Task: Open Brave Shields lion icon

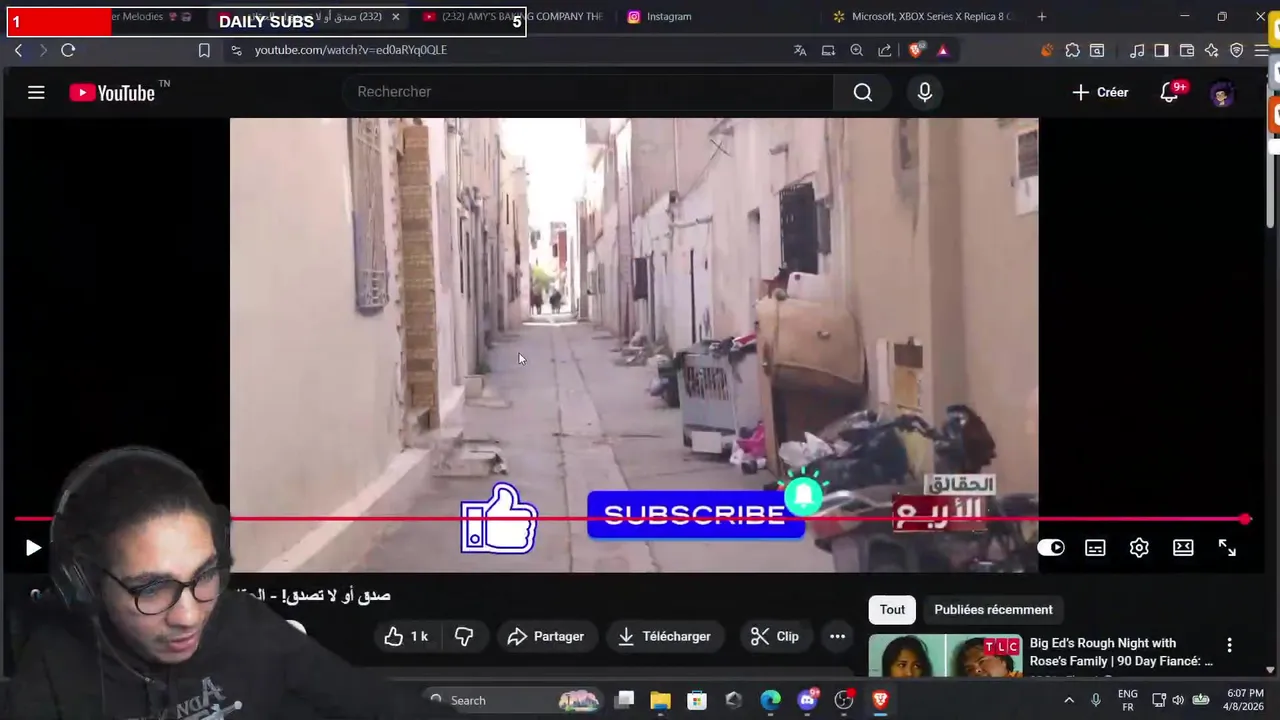Action: click(916, 50)
